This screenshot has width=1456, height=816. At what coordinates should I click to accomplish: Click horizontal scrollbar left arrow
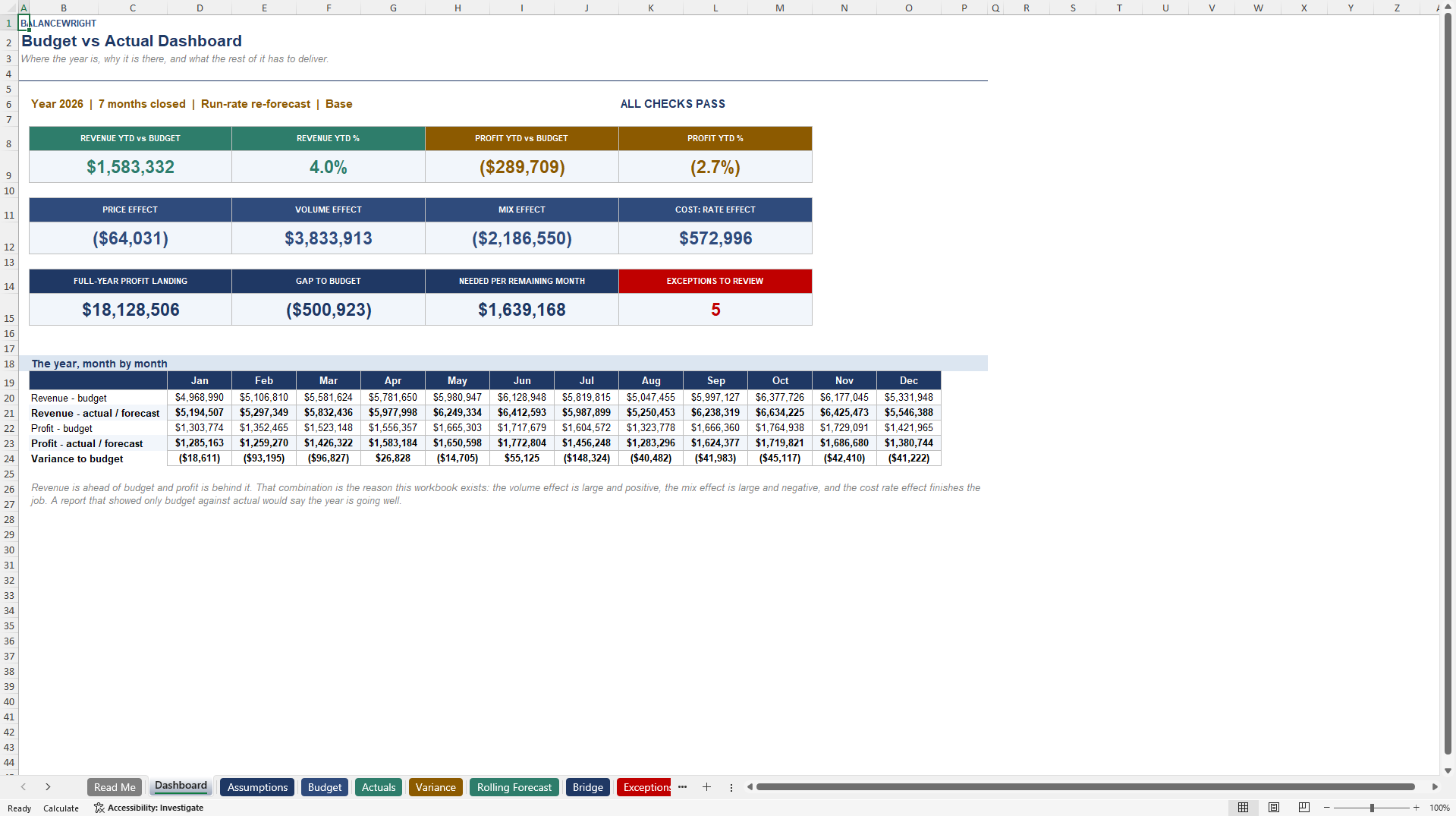click(x=750, y=787)
